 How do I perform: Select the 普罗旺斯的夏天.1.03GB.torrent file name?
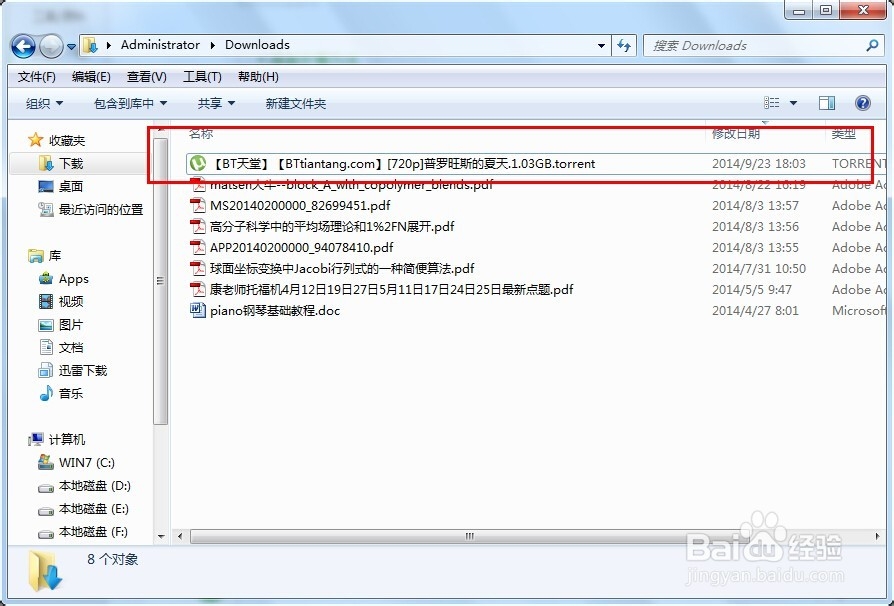tap(403, 164)
